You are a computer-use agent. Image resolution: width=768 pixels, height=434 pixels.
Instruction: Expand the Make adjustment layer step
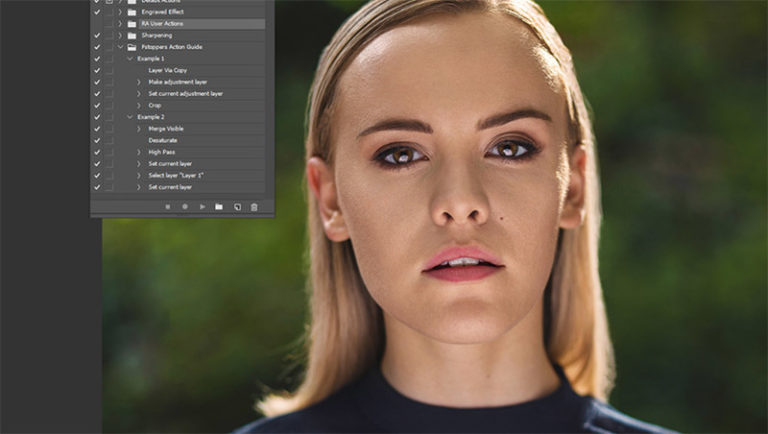(139, 82)
